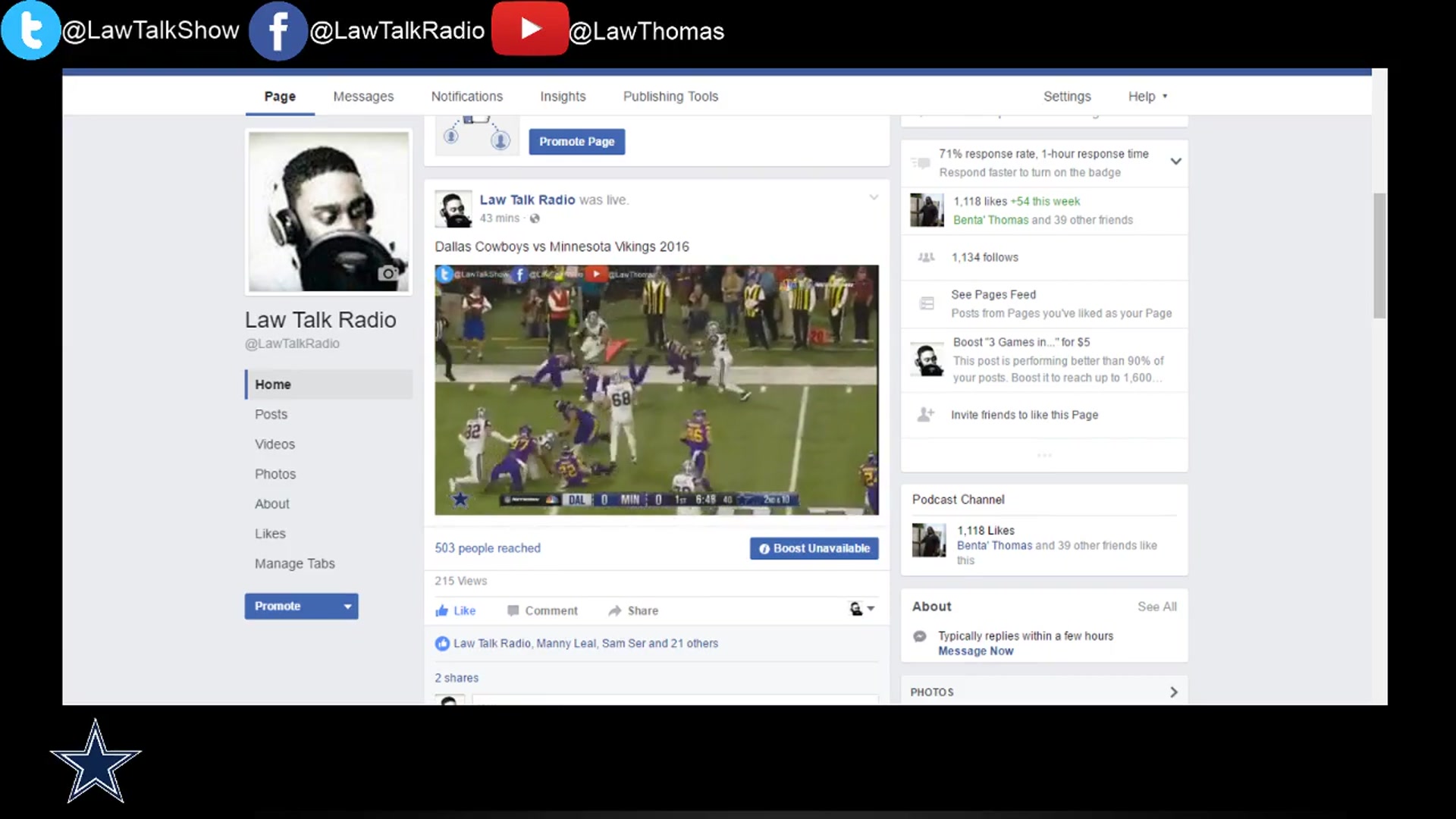Open the Messages tab
The image size is (1456, 819).
pos(363,96)
